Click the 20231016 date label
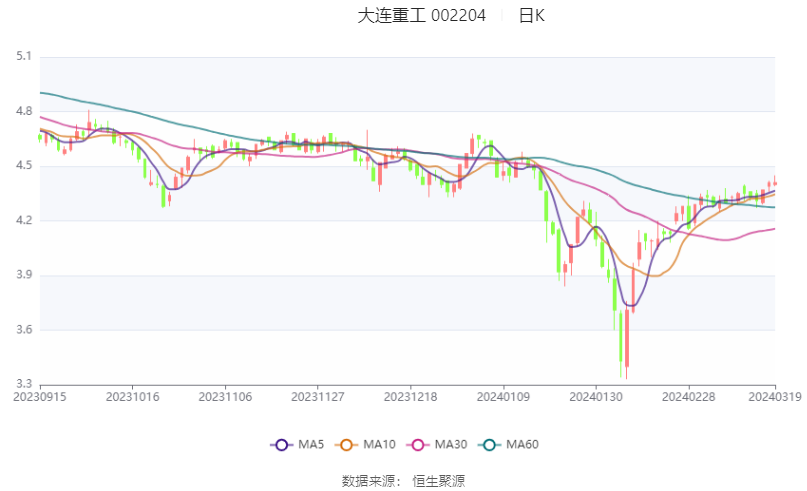Viewport: 807px width, 491px height. click(x=132, y=397)
